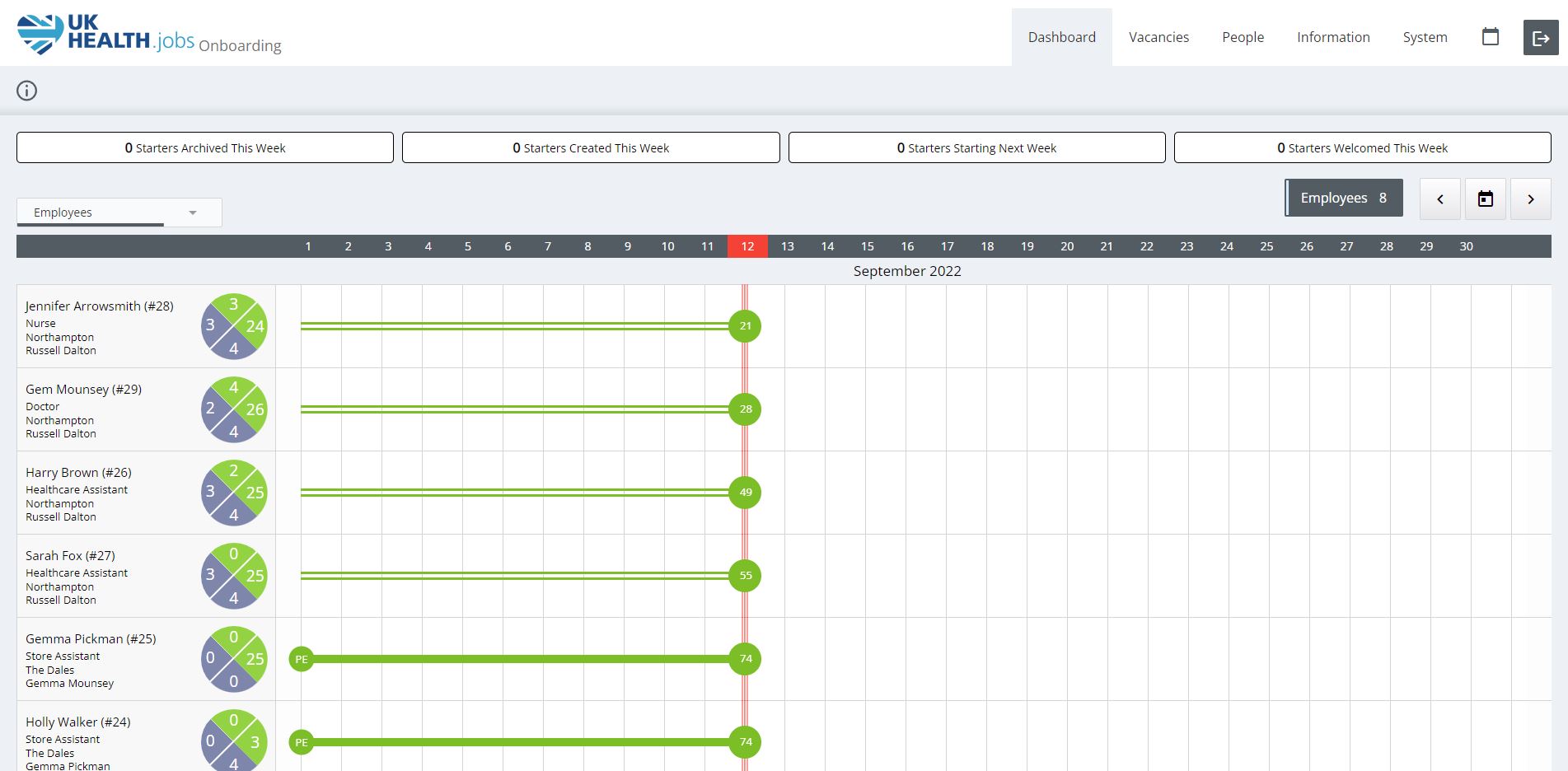1568x771 pixels.
Task: Click the info icon below the header
Action: coord(26,91)
